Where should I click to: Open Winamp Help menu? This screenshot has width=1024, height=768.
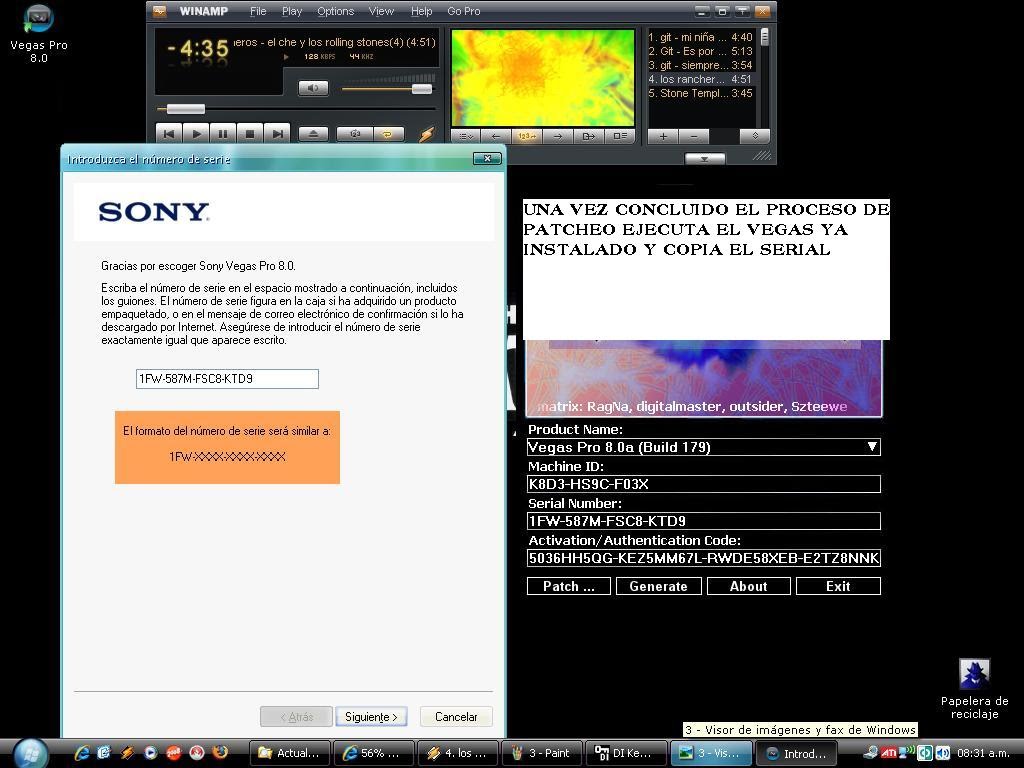tap(421, 11)
